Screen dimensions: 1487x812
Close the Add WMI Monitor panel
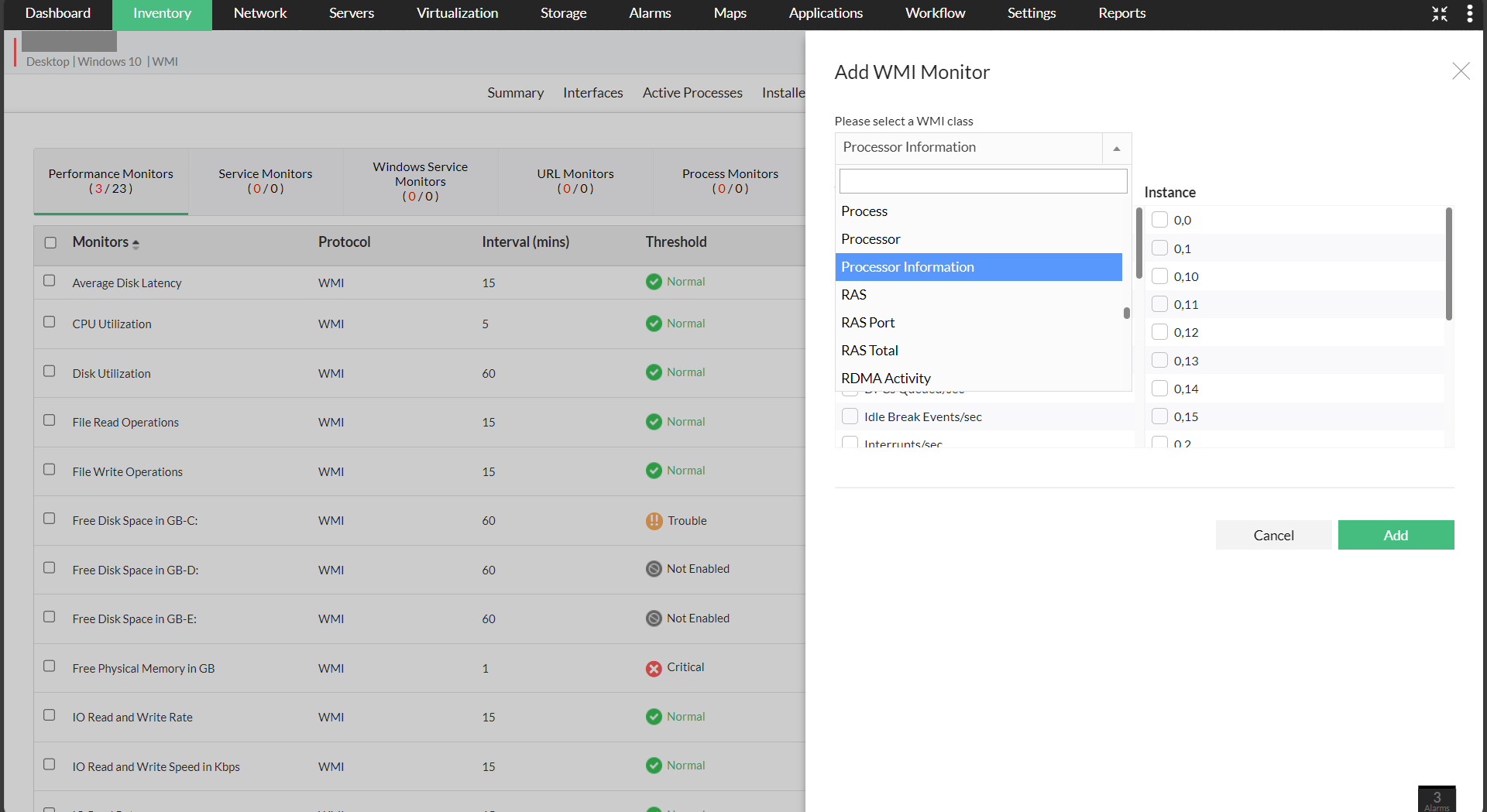(x=1461, y=71)
